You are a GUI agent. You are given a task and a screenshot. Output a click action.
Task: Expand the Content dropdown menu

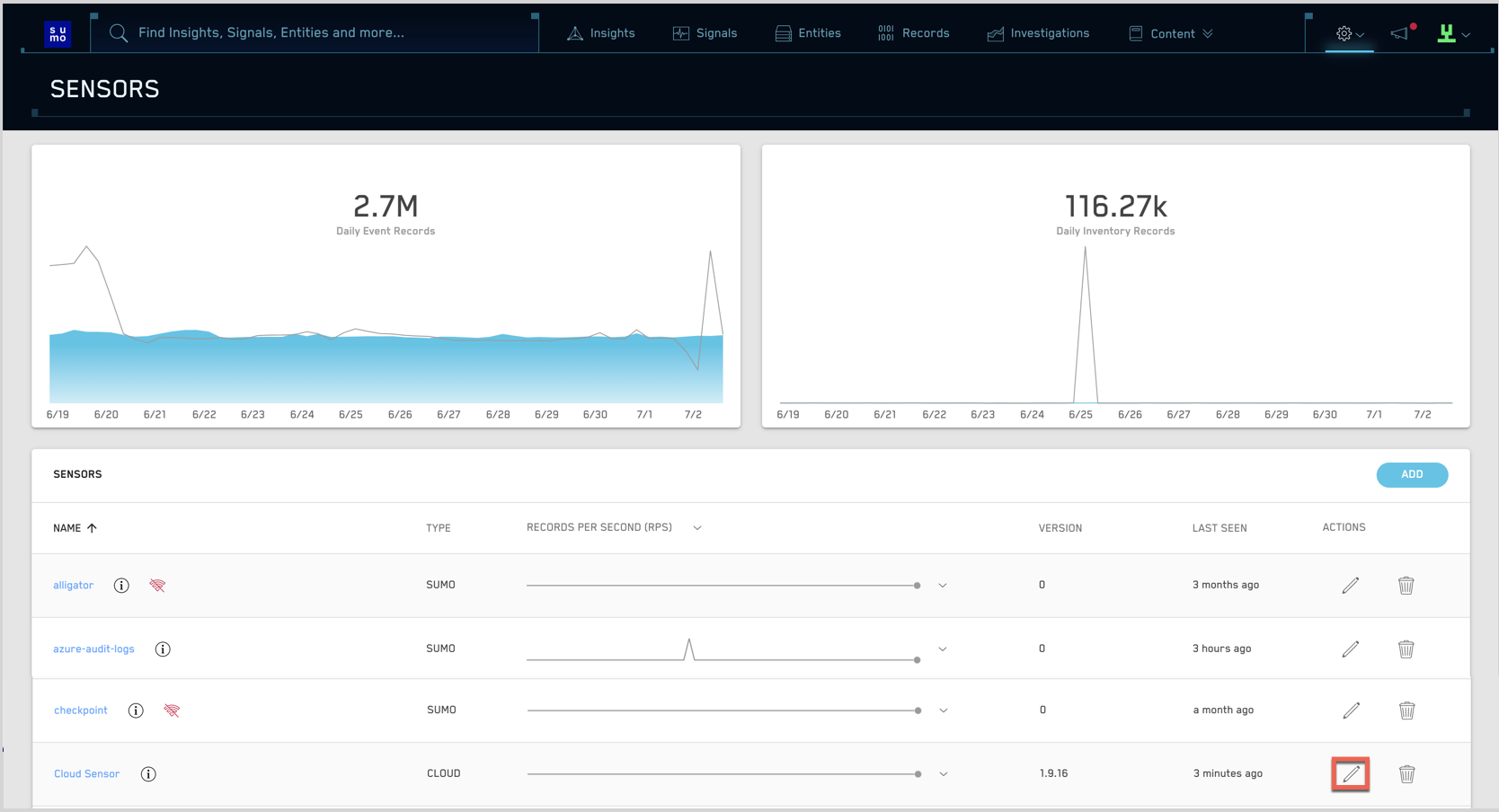(x=1172, y=33)
